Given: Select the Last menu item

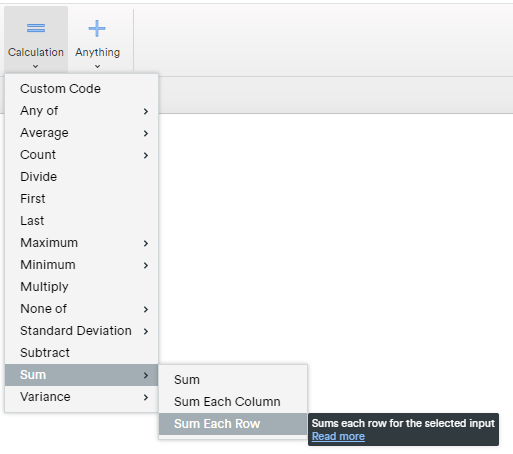Looking at the screenshot, I should point(81,221).
